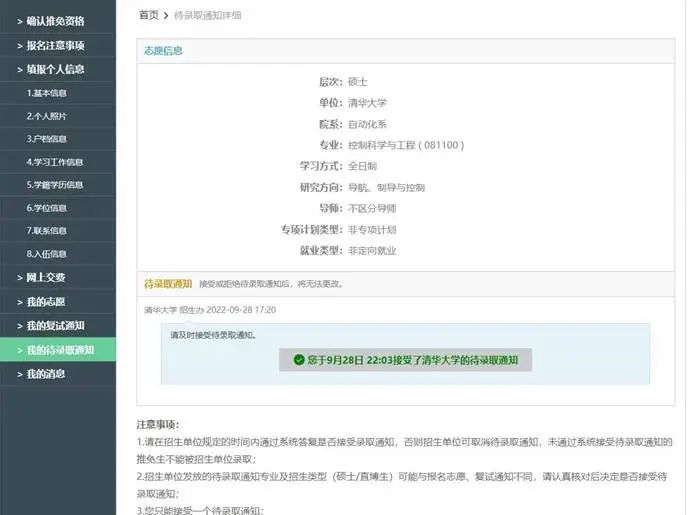Go to 首页 breadcrumb link
Screen dimensions: 693x515
148,15
